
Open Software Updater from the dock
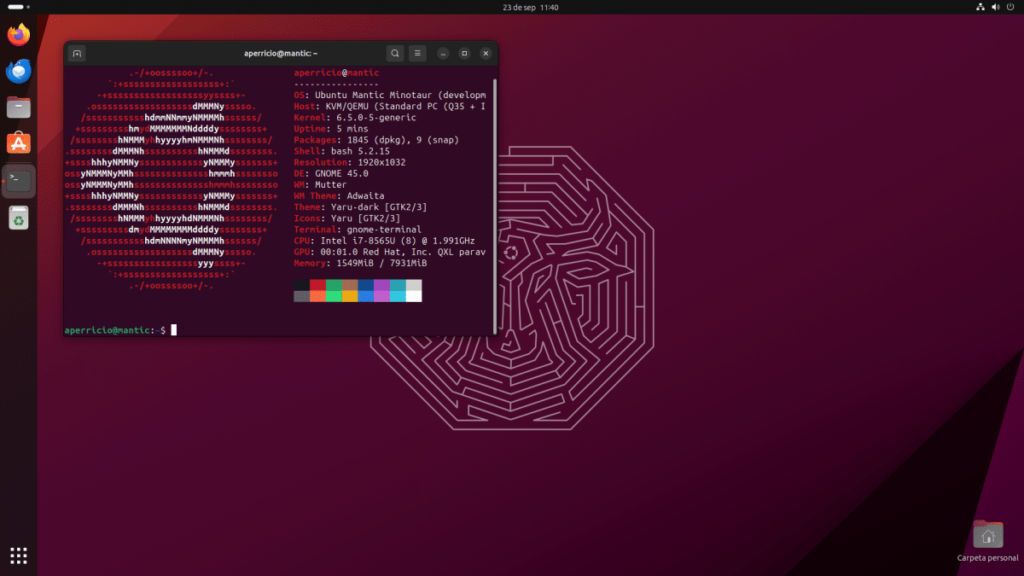(x=18, y=217)
